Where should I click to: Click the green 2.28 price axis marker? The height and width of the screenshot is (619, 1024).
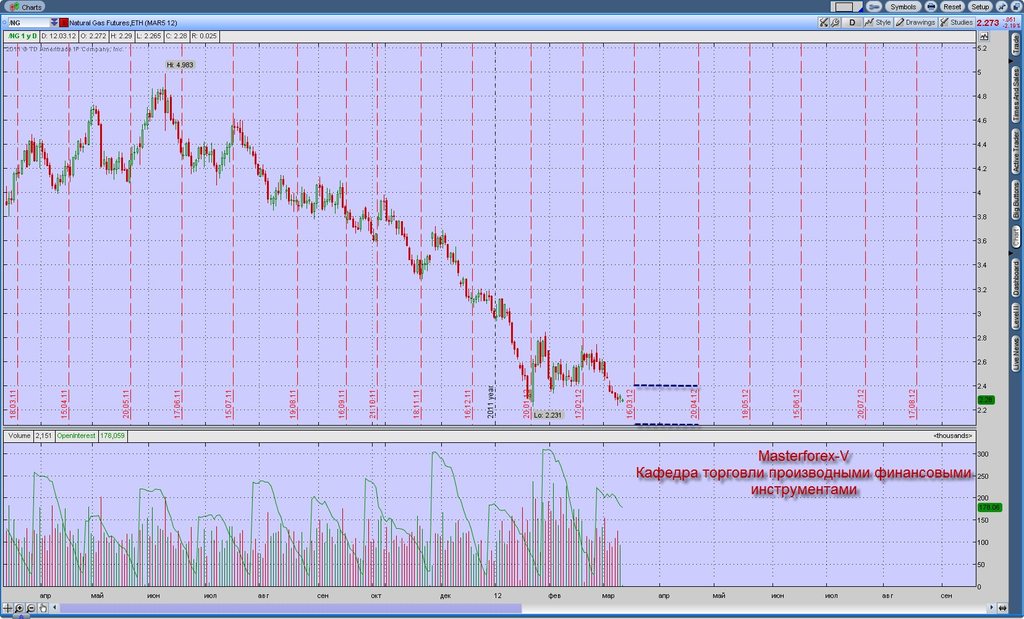point(986,400)
